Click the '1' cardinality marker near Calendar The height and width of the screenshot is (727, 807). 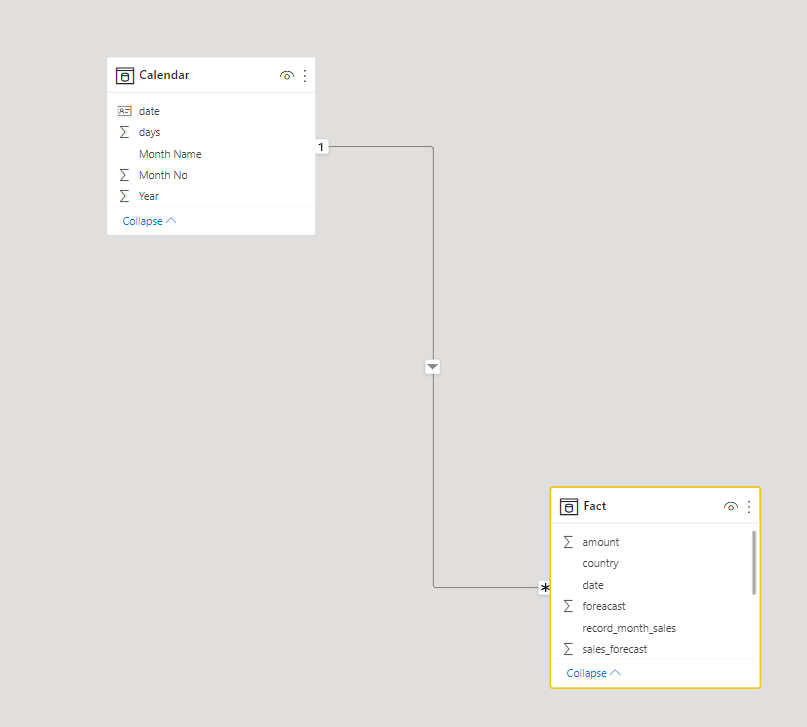321,147
